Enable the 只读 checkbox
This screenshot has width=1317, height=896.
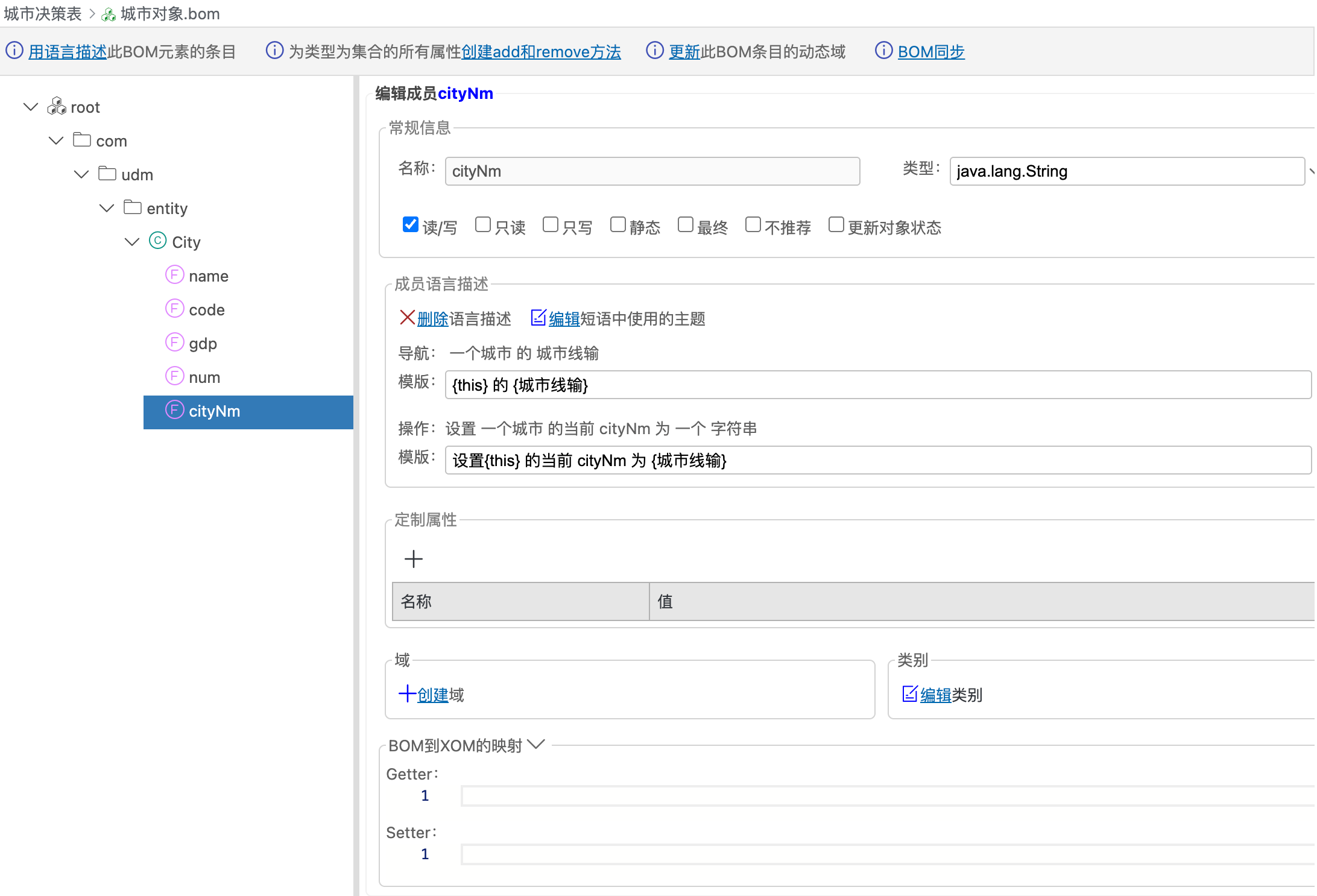(482, 225)
